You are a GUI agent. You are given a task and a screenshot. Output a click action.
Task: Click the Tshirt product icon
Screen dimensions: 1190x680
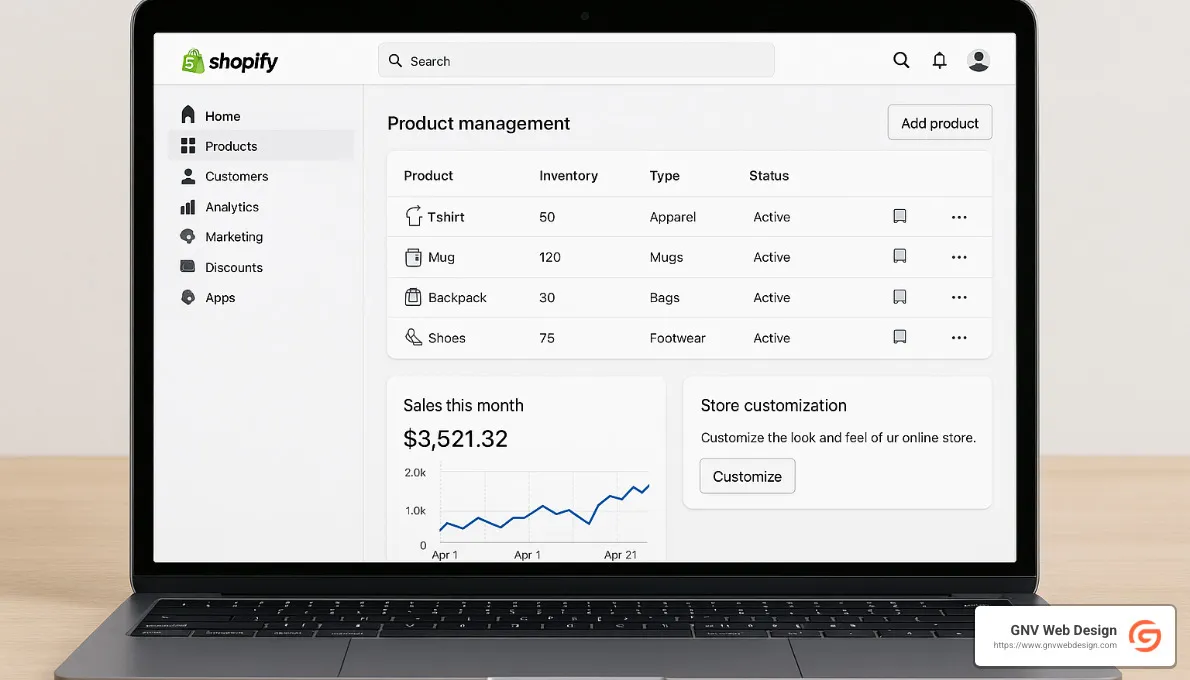414,216
